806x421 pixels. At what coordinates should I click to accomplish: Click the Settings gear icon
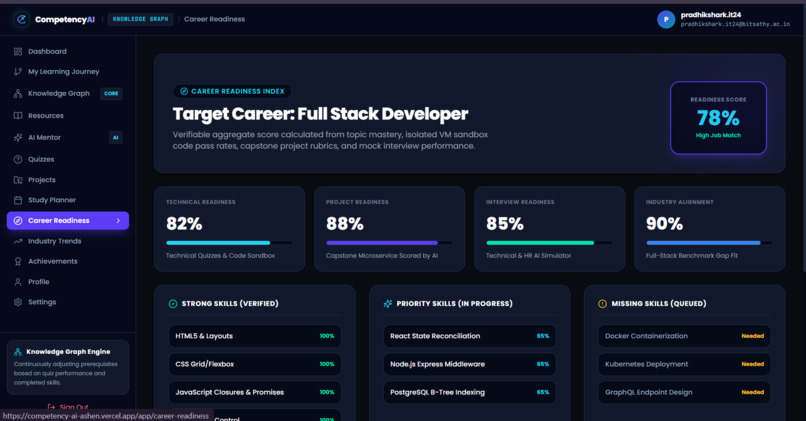pyautogui.click(x=18, y=302)
